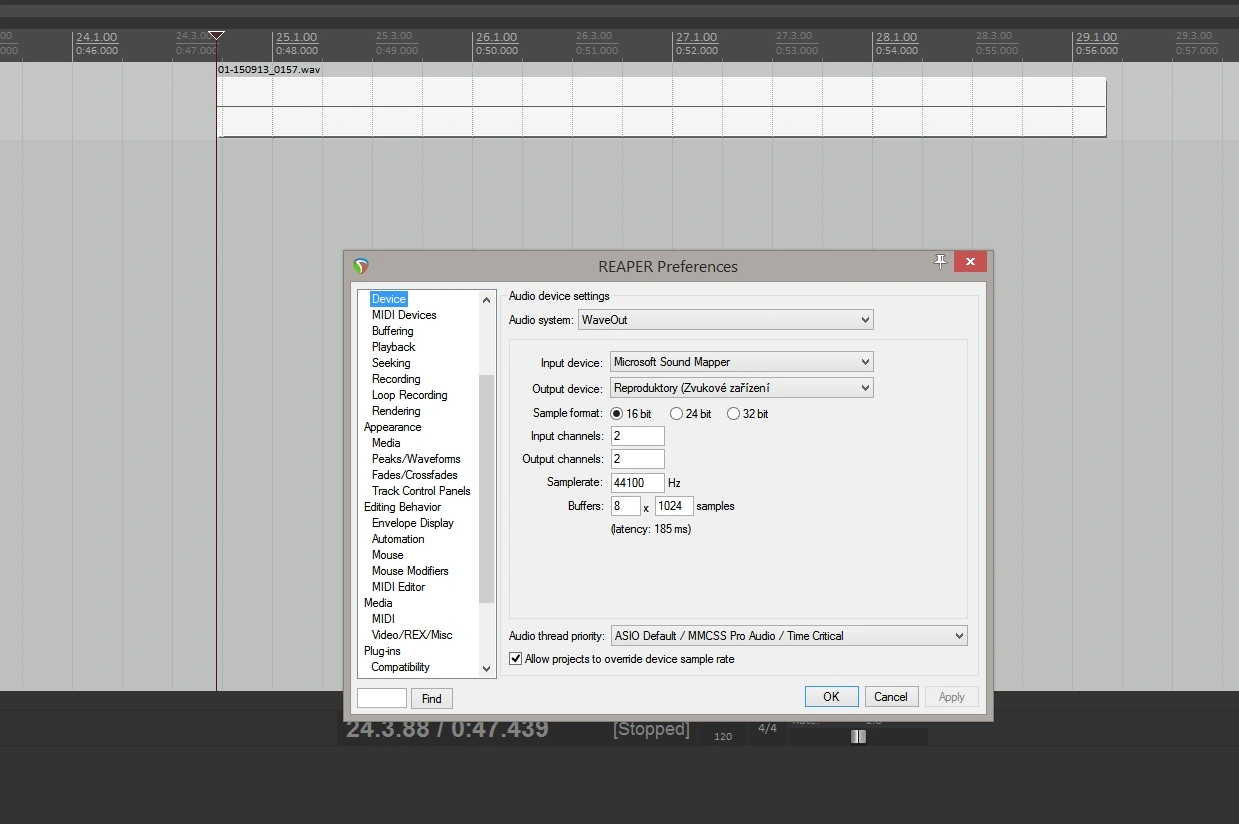The width and height of the screenshot is (1239, 824).
Task: Click the preferences tree scroll down arrow
Action: pyautogui.click(x=487, y=668)
